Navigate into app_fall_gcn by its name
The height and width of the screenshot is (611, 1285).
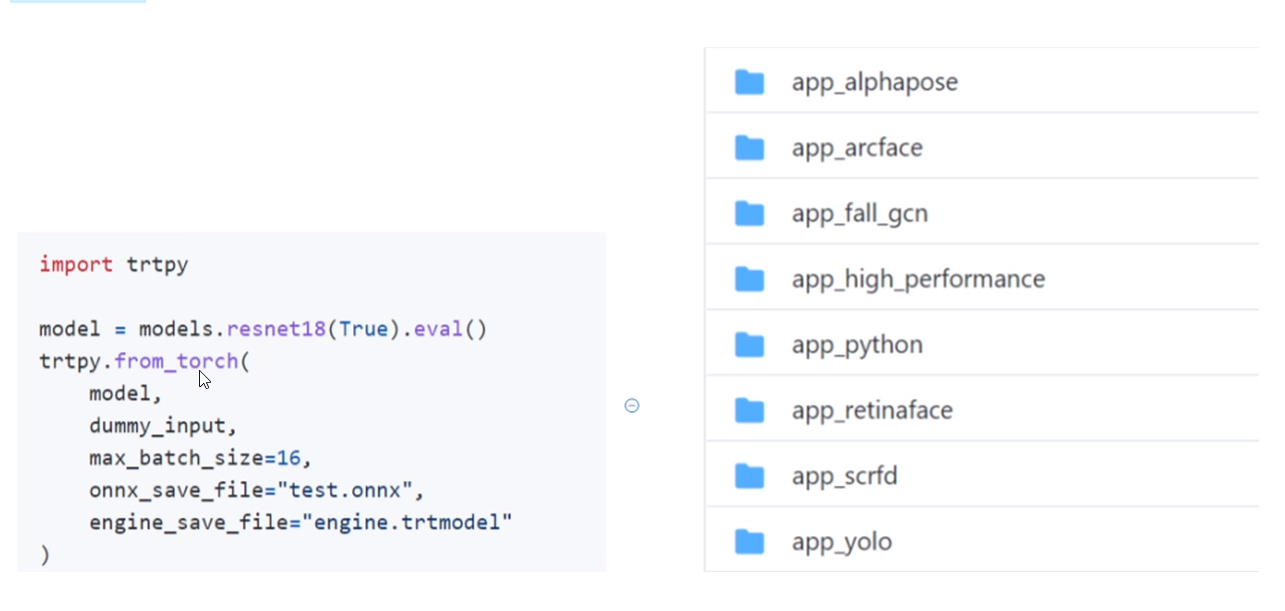tap(859, 214)
